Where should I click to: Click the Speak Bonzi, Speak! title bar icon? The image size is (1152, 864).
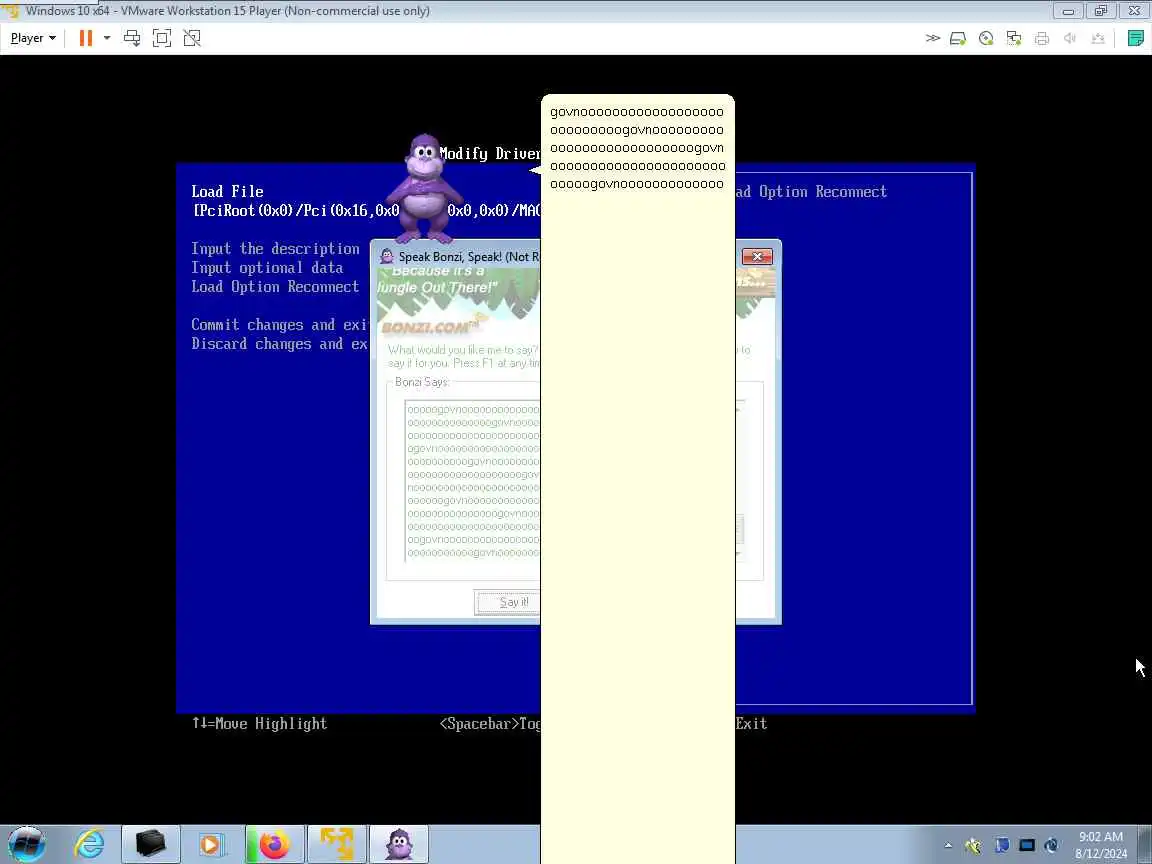click(x=386, y=256)
